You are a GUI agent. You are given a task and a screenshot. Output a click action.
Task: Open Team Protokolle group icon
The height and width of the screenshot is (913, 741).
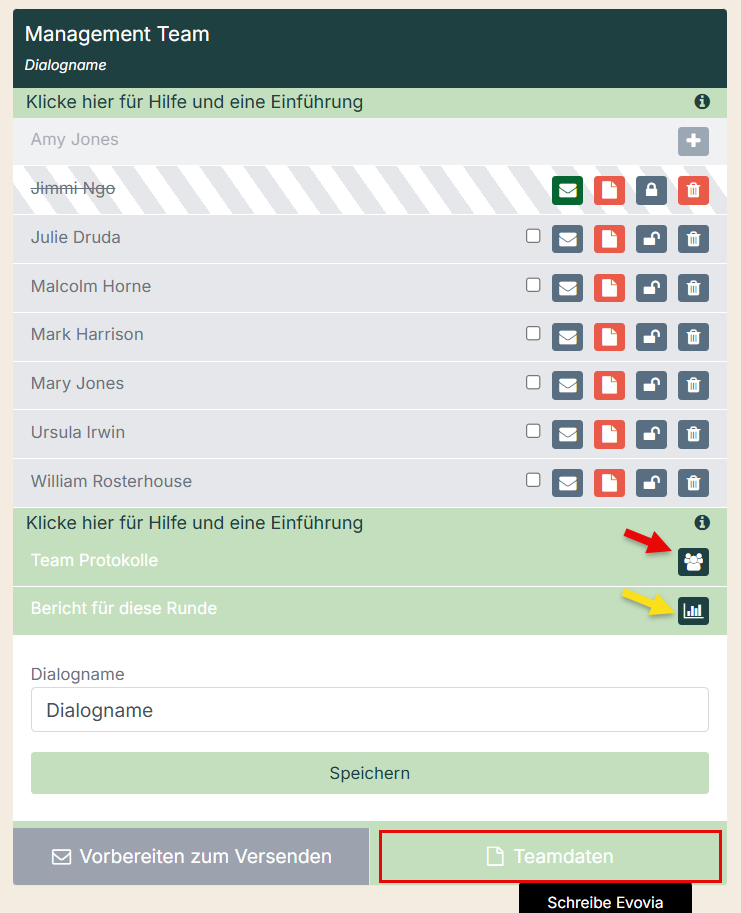pos(693,561)
